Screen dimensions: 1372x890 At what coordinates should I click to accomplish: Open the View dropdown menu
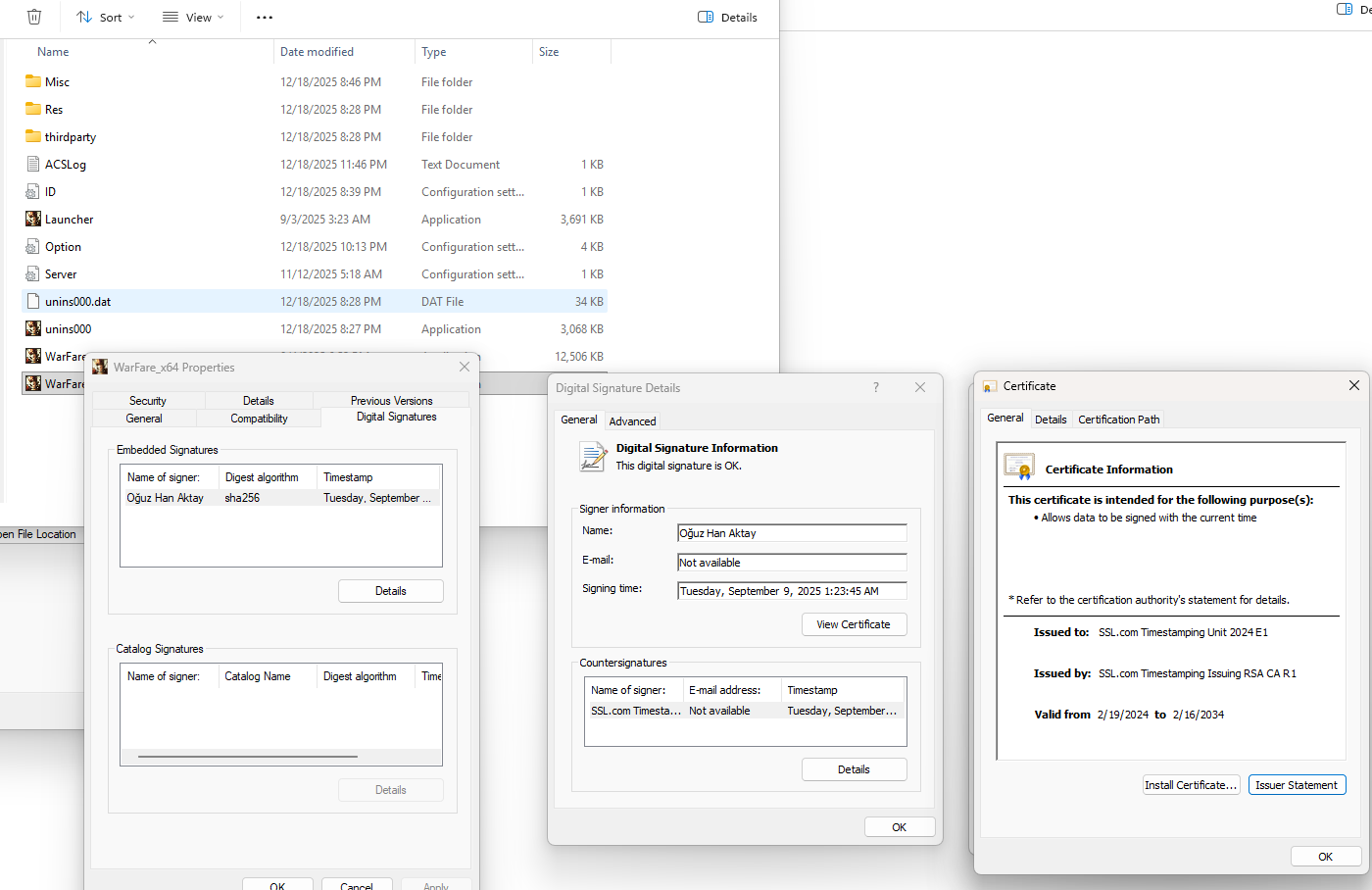click(193, 17)
